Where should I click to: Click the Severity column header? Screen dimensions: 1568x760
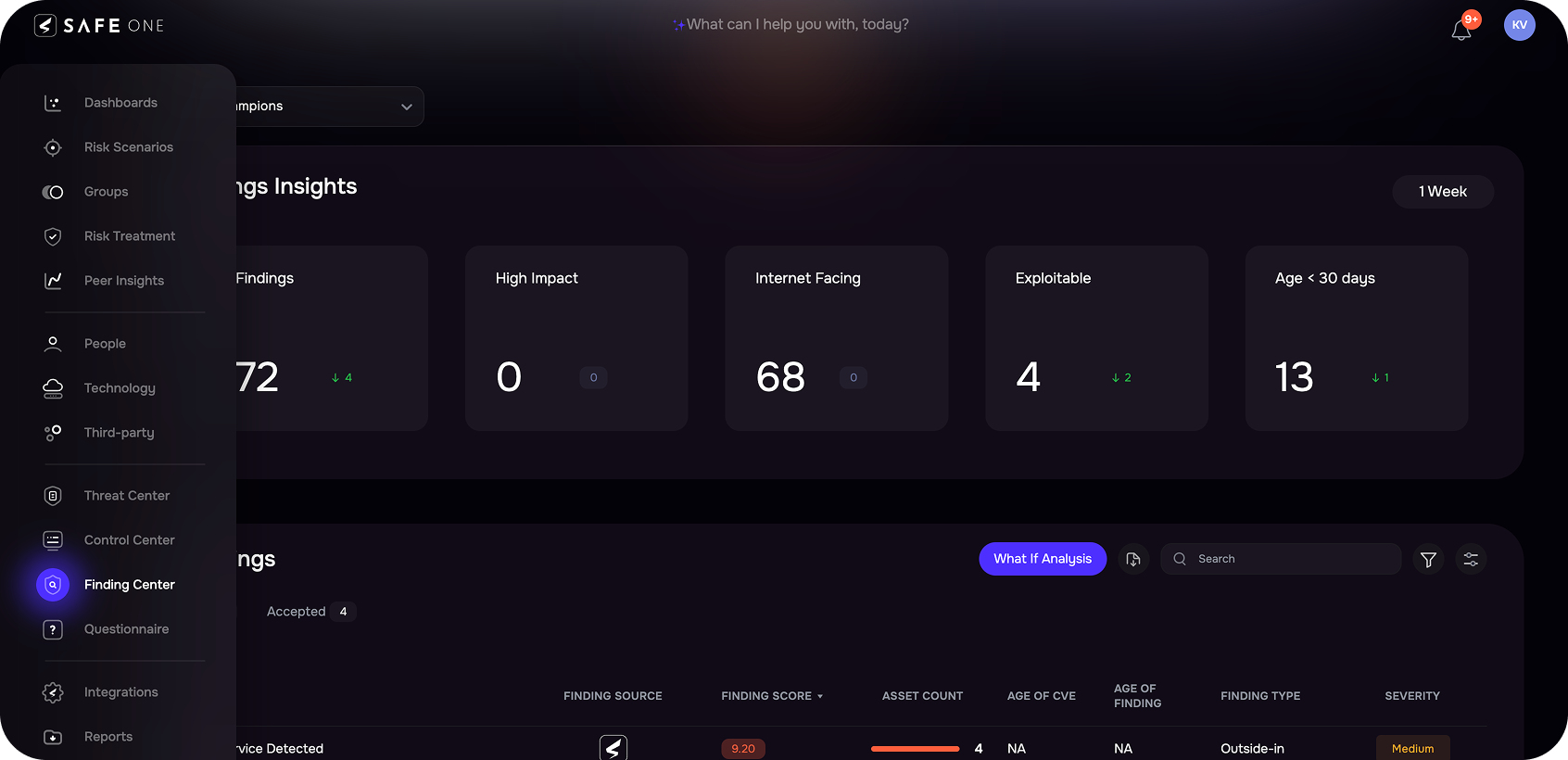1412,696
